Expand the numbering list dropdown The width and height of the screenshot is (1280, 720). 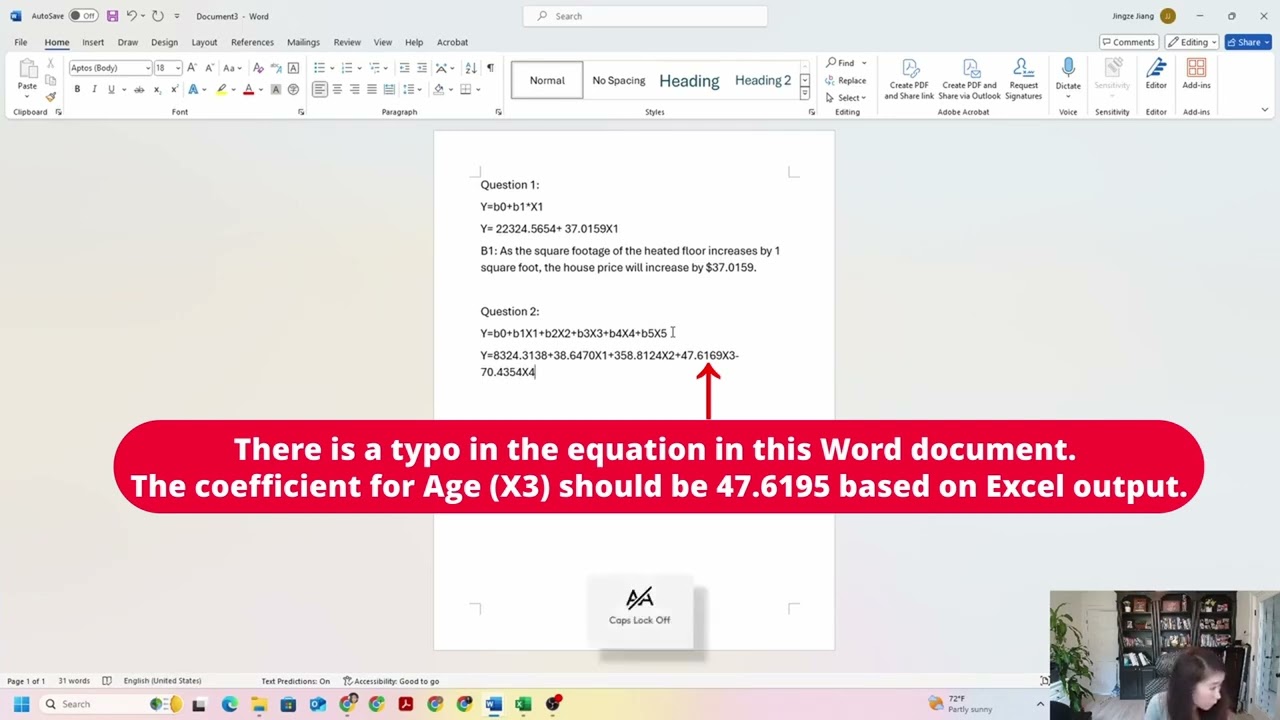[x=358, y=68]
